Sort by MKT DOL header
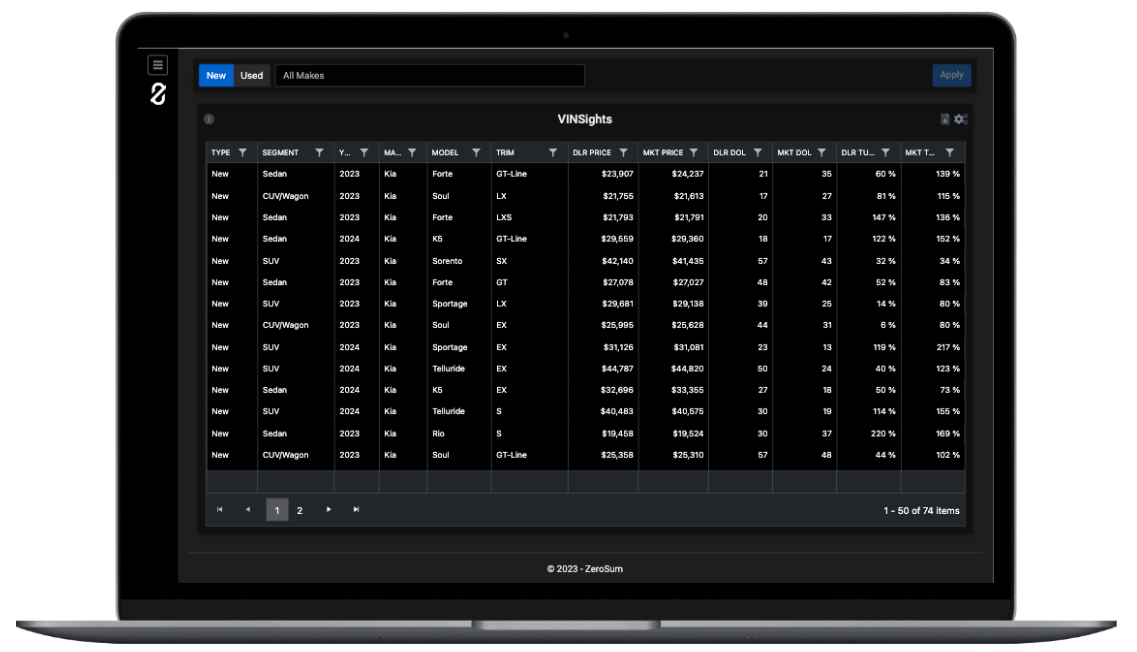 coord(794,152)
